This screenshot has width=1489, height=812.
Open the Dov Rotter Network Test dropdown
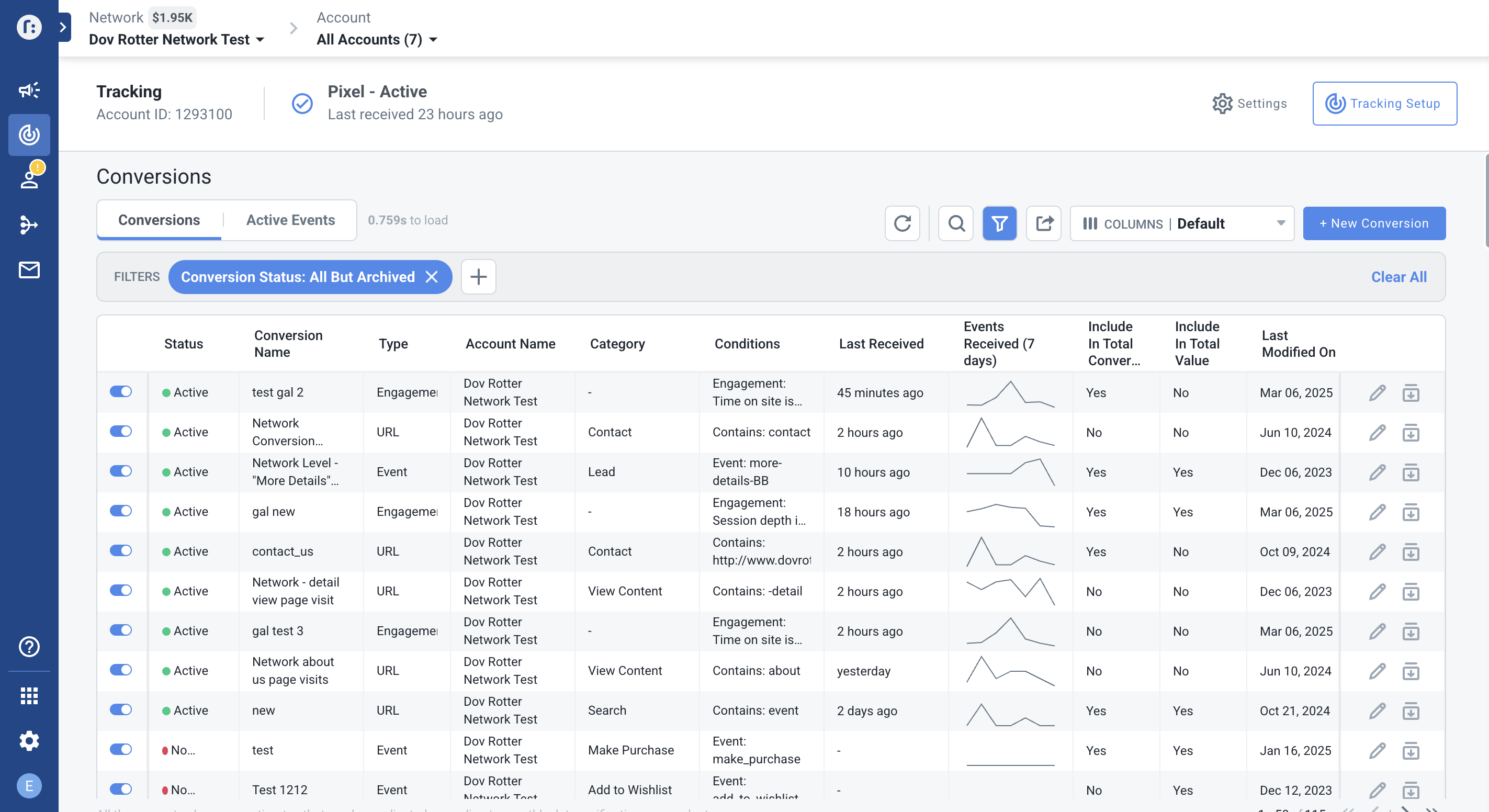tap(176, 39)
